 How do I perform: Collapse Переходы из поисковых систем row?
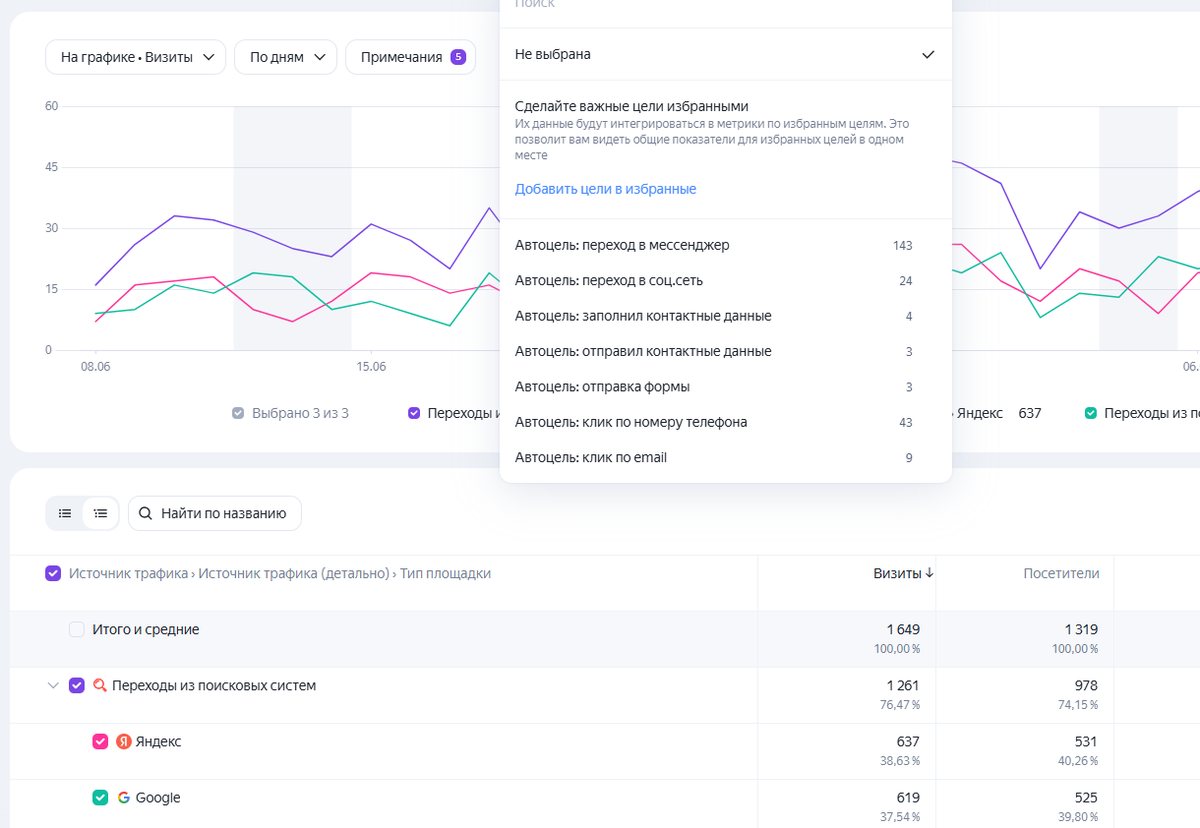pyautogui.click(x=53, y=686)
